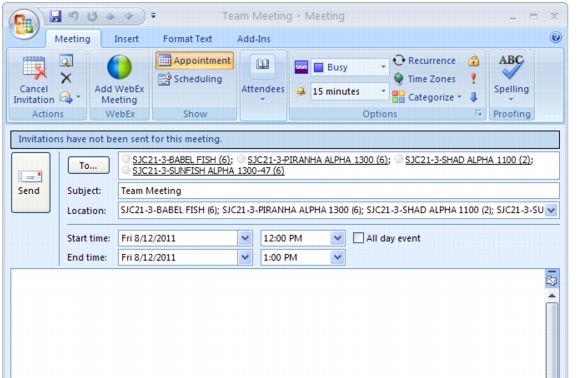Screen dimensions: 579x378
Task: Open the Options dialog launcher
Action: pyautogui.click(x=479, y=113)
